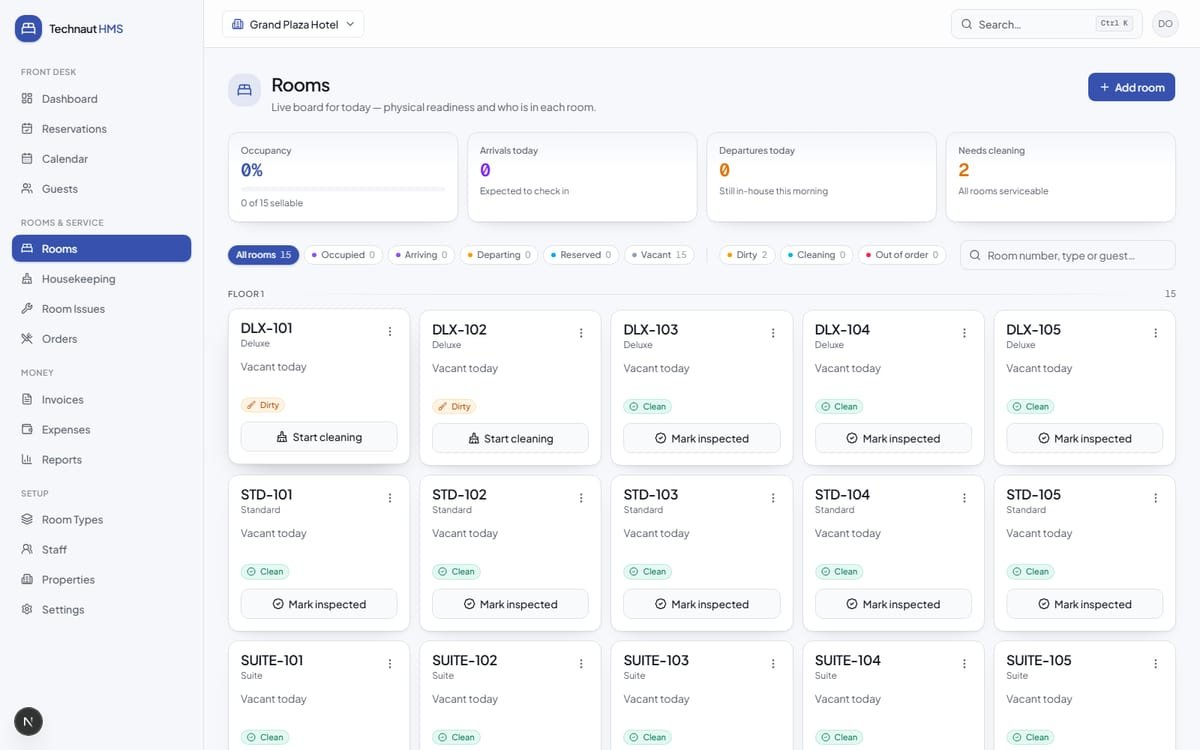This screenshot has height=750, width=1200.
Task: Open the Grand Plaza Hotel property dropdown
Action: 293,24
